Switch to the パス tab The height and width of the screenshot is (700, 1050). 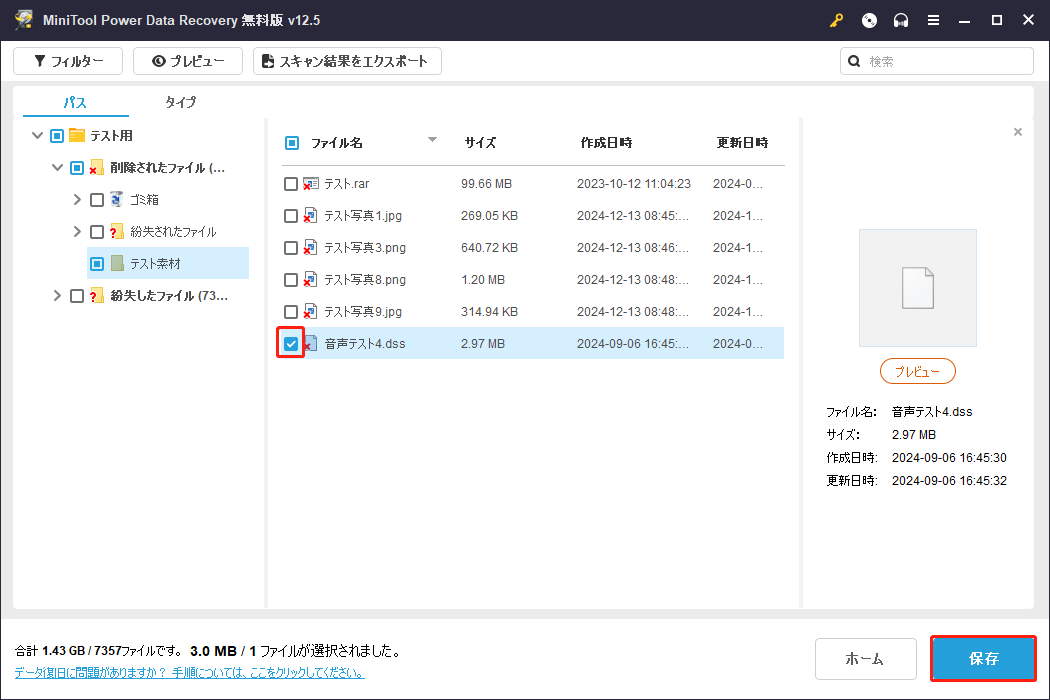(x=75, y=102)
